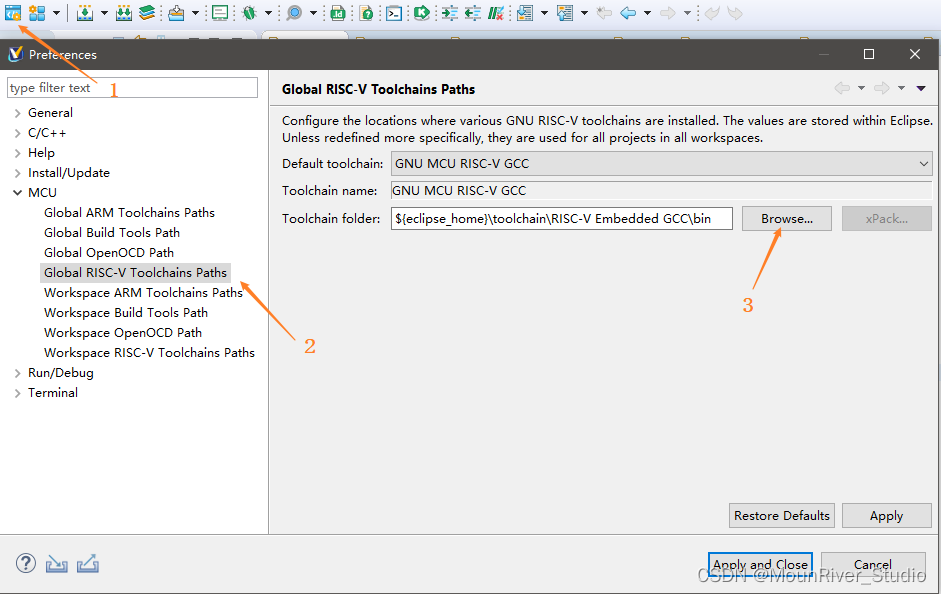Image resolution: width=941 pixels, height=594 pixels.
Task: Click the green monitor toolbar icon
Action: click(220, 13)
